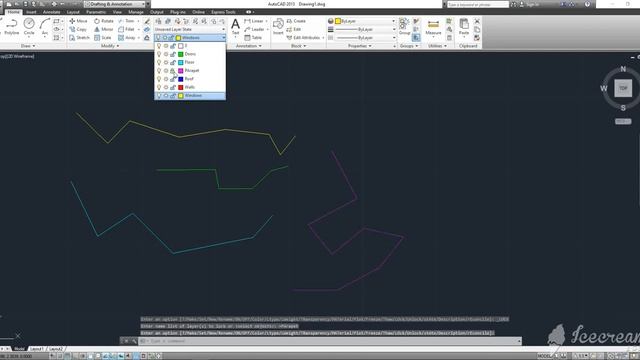Open the Home ribbon tab
Image resolution: width=640 pixels, height=360 pixels.
coord(13,12)
